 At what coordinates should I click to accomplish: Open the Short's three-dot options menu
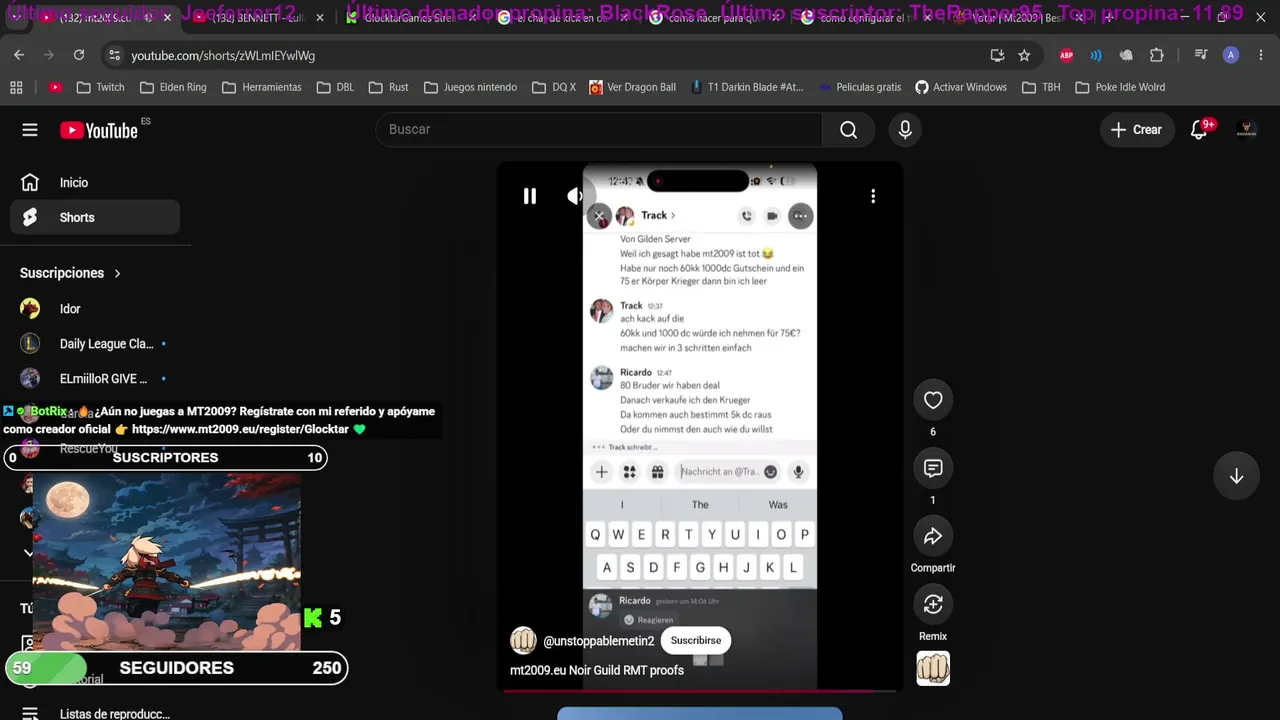(x=873, y=196)
